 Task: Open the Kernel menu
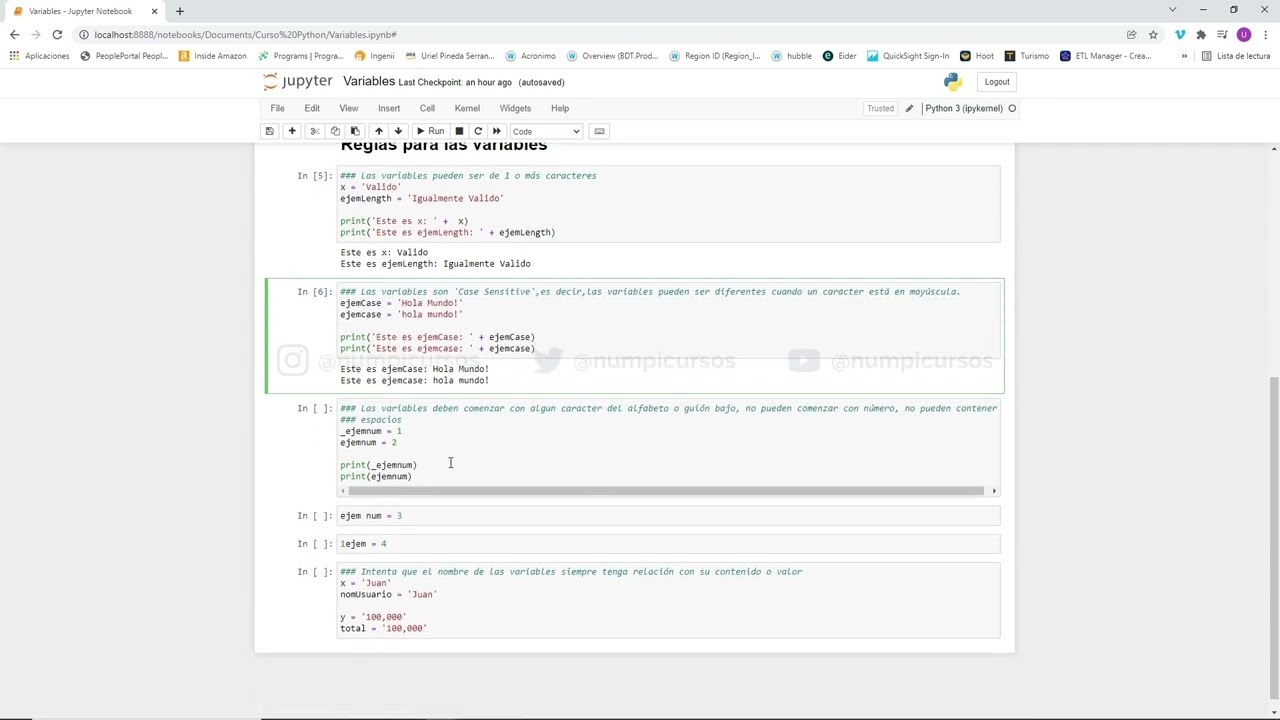(467, 108)
